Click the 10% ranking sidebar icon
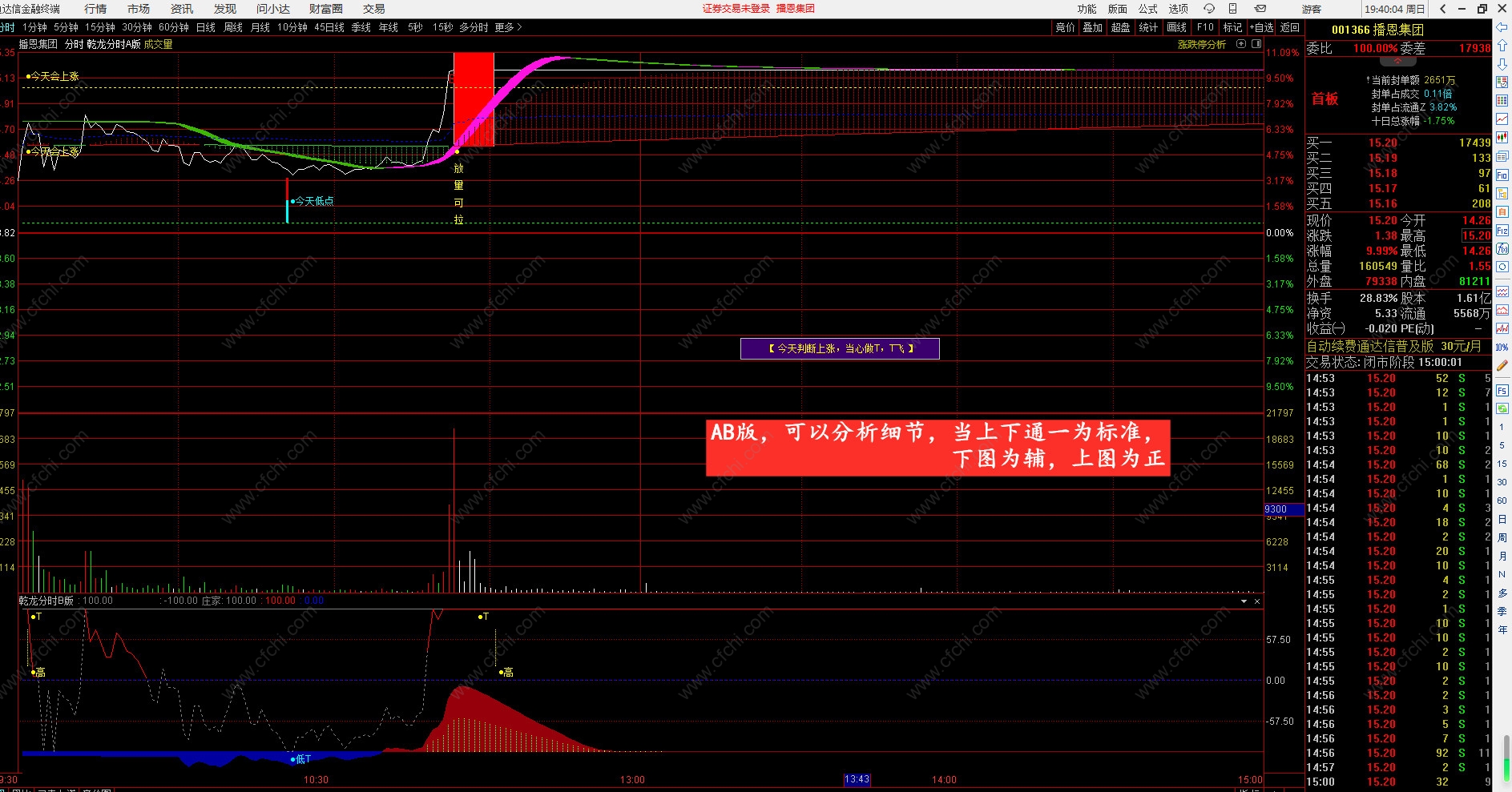Image resolution: width=1512 pixels, height=792 pixels. pos(1502,347)
